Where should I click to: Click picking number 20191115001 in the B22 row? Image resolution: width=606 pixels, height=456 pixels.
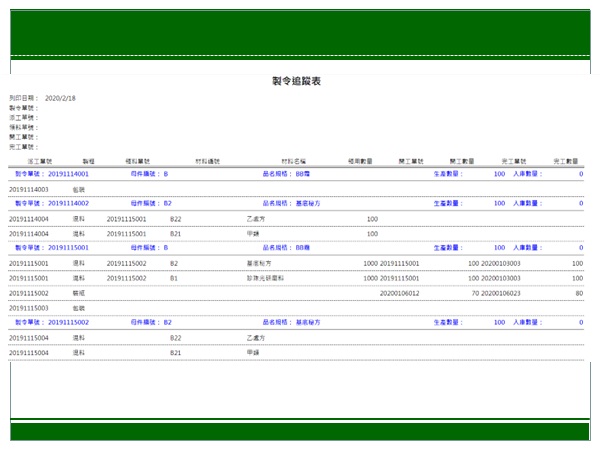(126, 219)
